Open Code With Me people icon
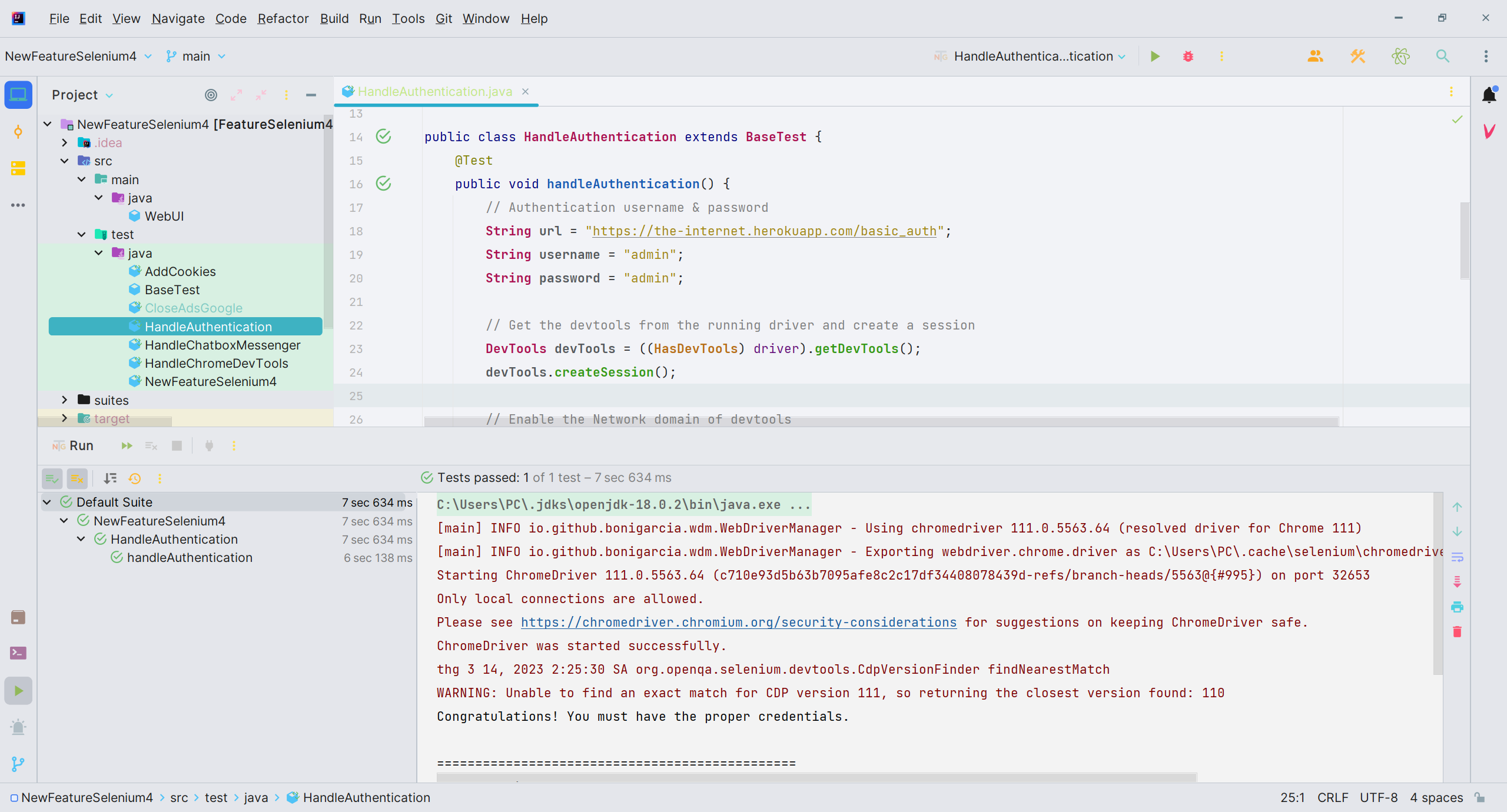The image size is (1507, 812). click(x=1315, y=56)
